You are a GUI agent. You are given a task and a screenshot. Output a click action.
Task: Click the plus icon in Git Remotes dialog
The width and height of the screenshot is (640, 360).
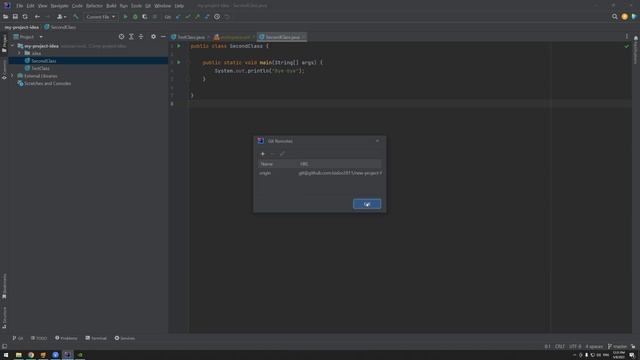click(x=263, y=154)
